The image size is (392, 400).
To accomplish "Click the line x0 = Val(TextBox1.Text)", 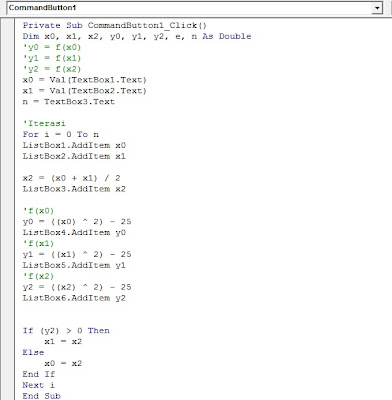I will pos(85,80).
